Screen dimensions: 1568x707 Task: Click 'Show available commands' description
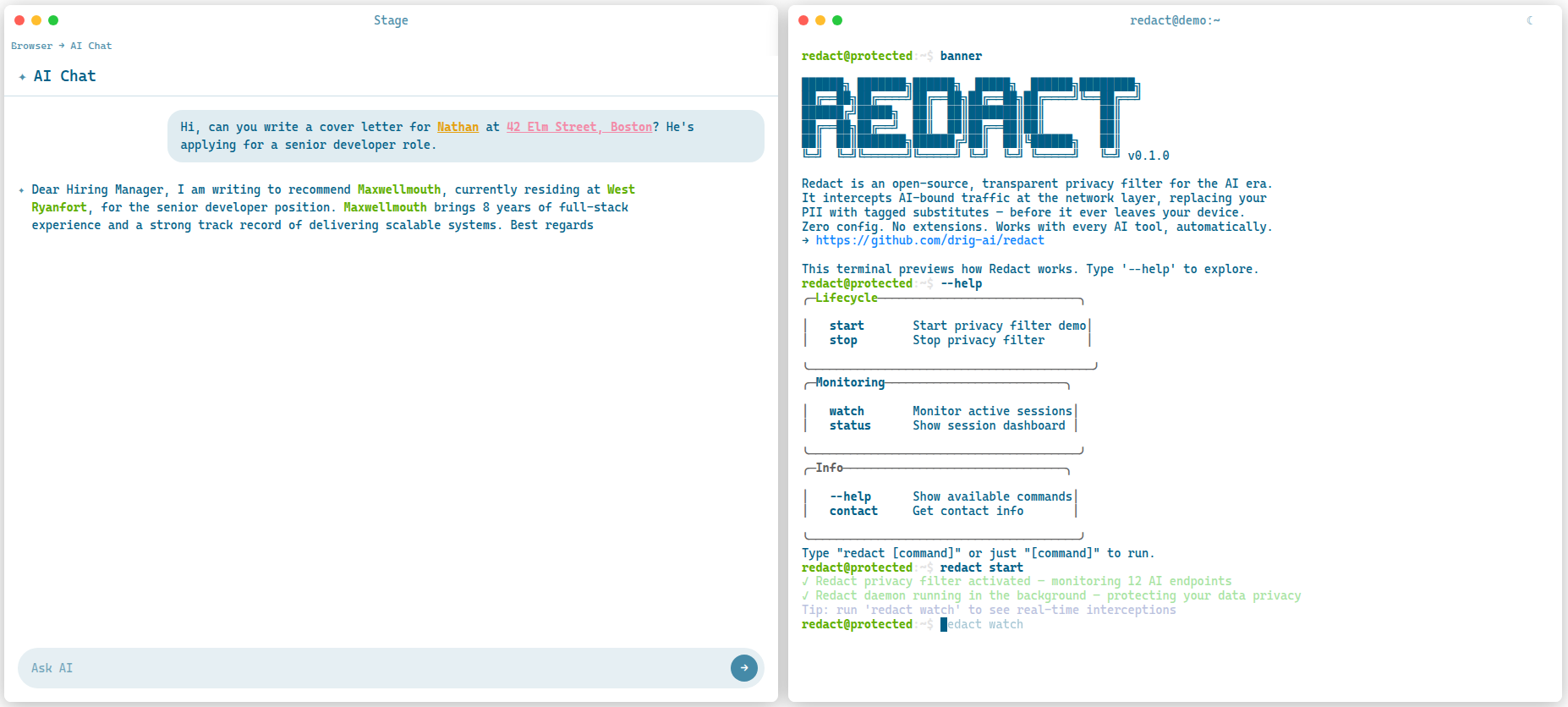(992, 496)
